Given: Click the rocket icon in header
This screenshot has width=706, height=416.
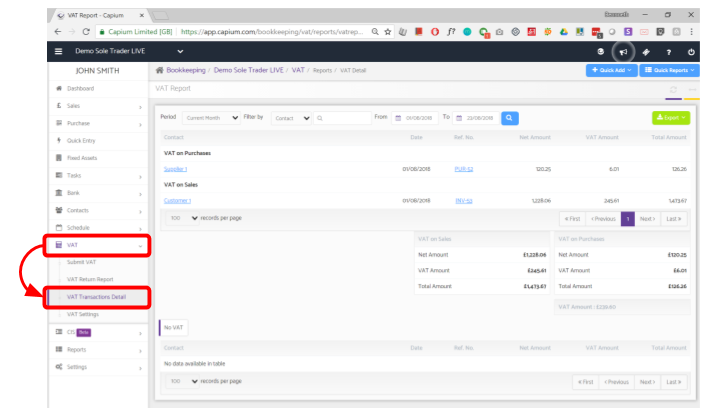Looking at the screenshot, I should 646,52.
